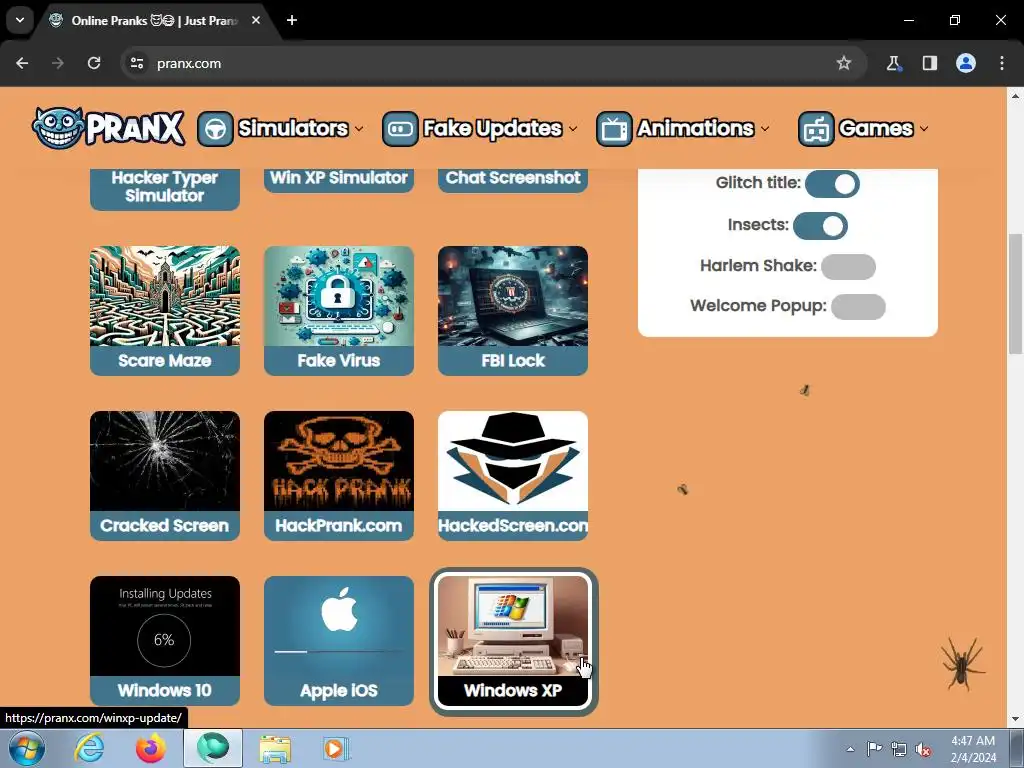Image resolution: width=1024 pixels, height=768 pixels.
Task: Open the Win XP Simulator link
Action: click(x=338, y=179)
